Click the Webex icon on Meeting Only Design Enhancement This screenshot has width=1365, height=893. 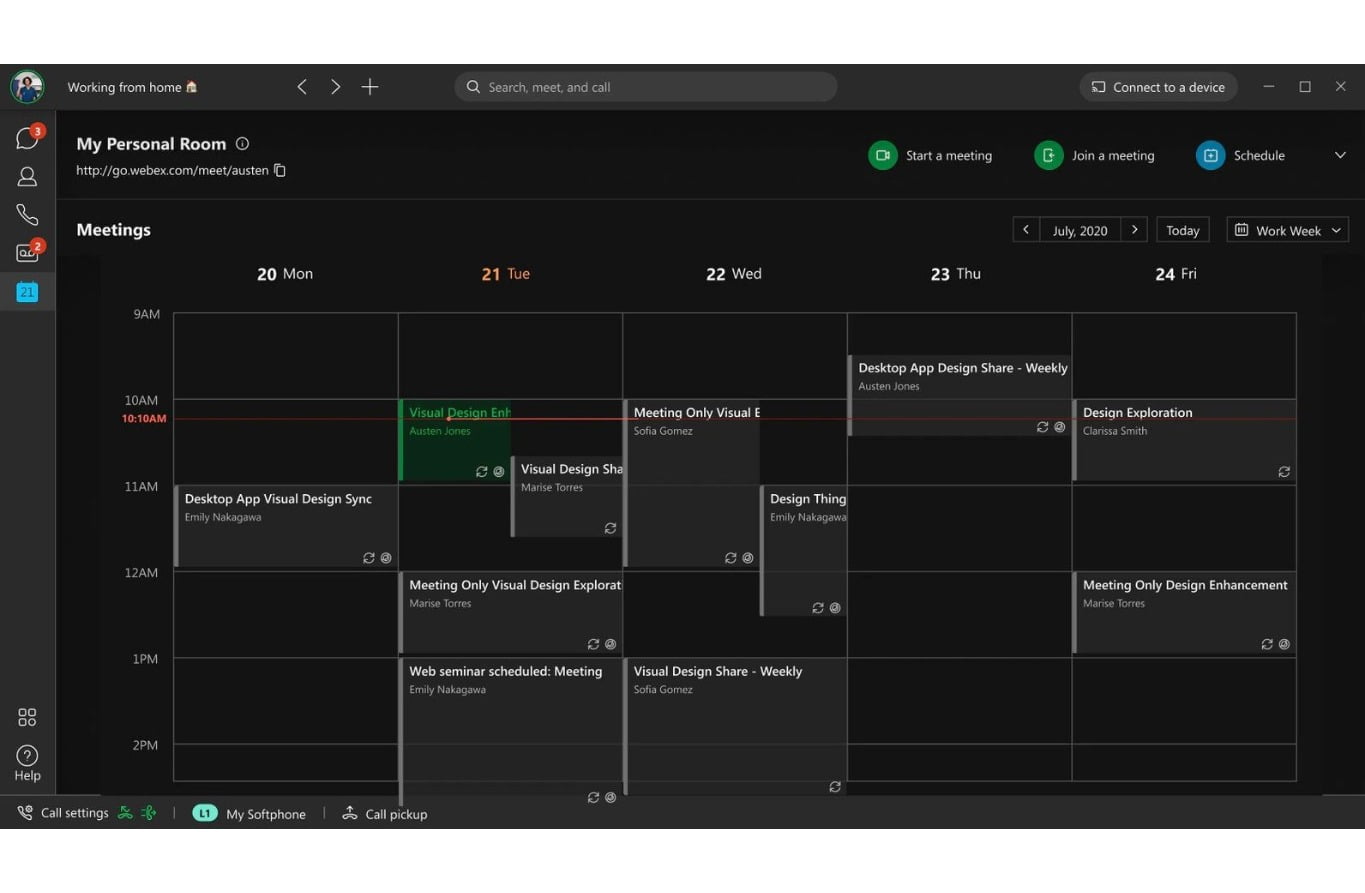[x=1284, y=645]
